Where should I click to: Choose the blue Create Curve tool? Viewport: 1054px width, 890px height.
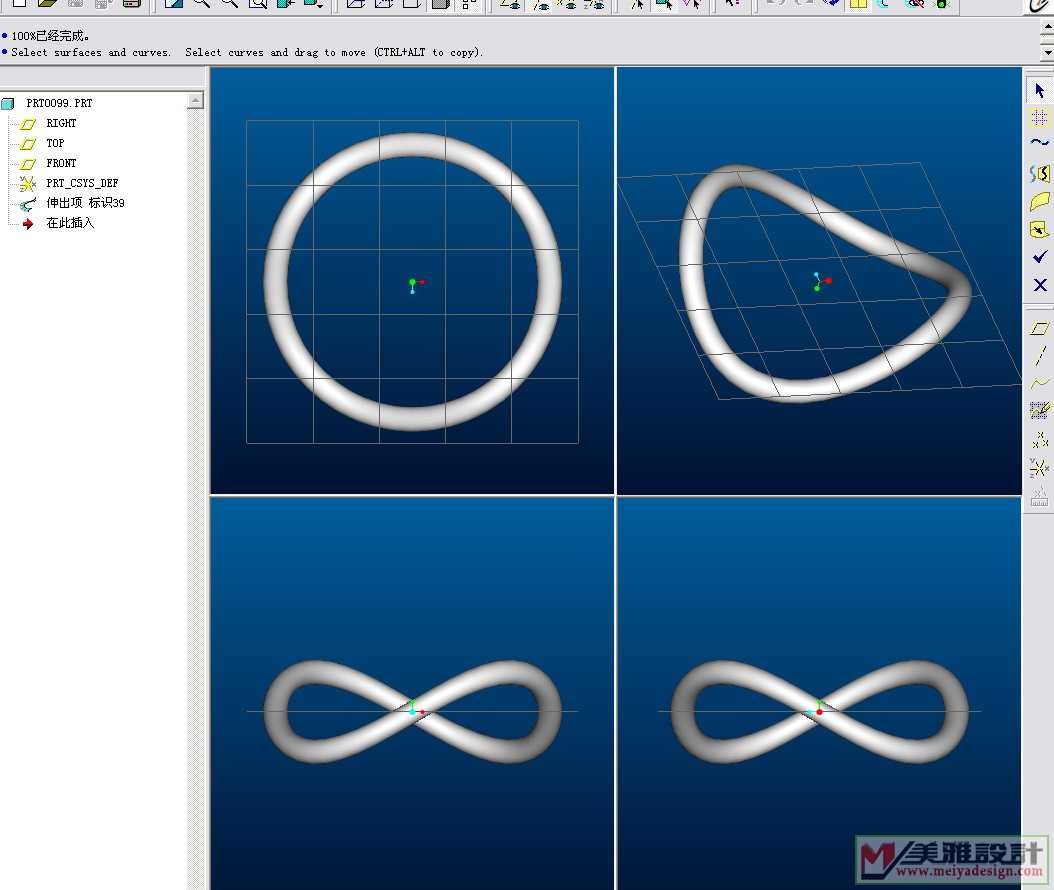pos(1039,145)
